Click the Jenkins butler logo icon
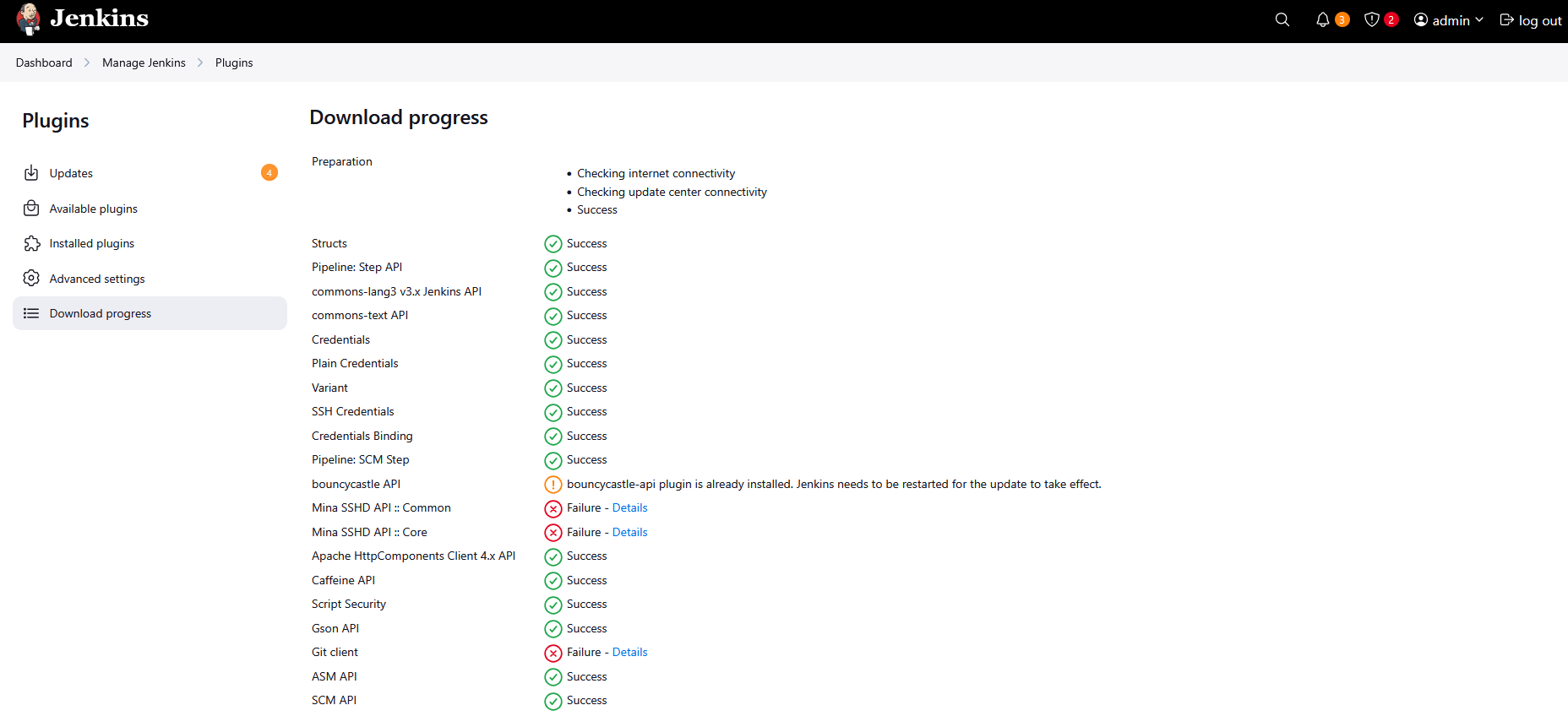 29,19
